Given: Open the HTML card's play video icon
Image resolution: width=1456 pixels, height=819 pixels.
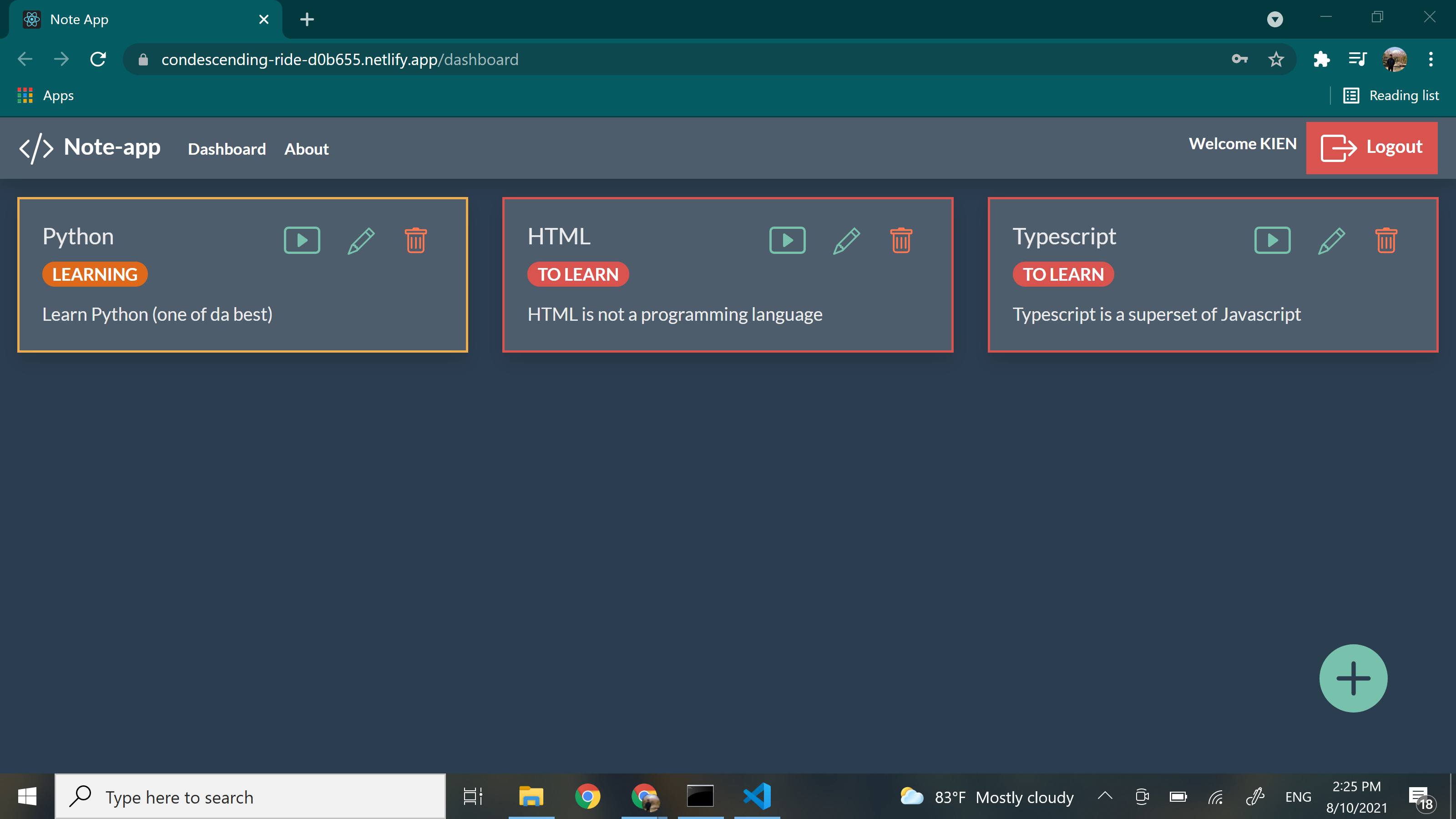Looking at the screenshot, I should pos(787,240).
